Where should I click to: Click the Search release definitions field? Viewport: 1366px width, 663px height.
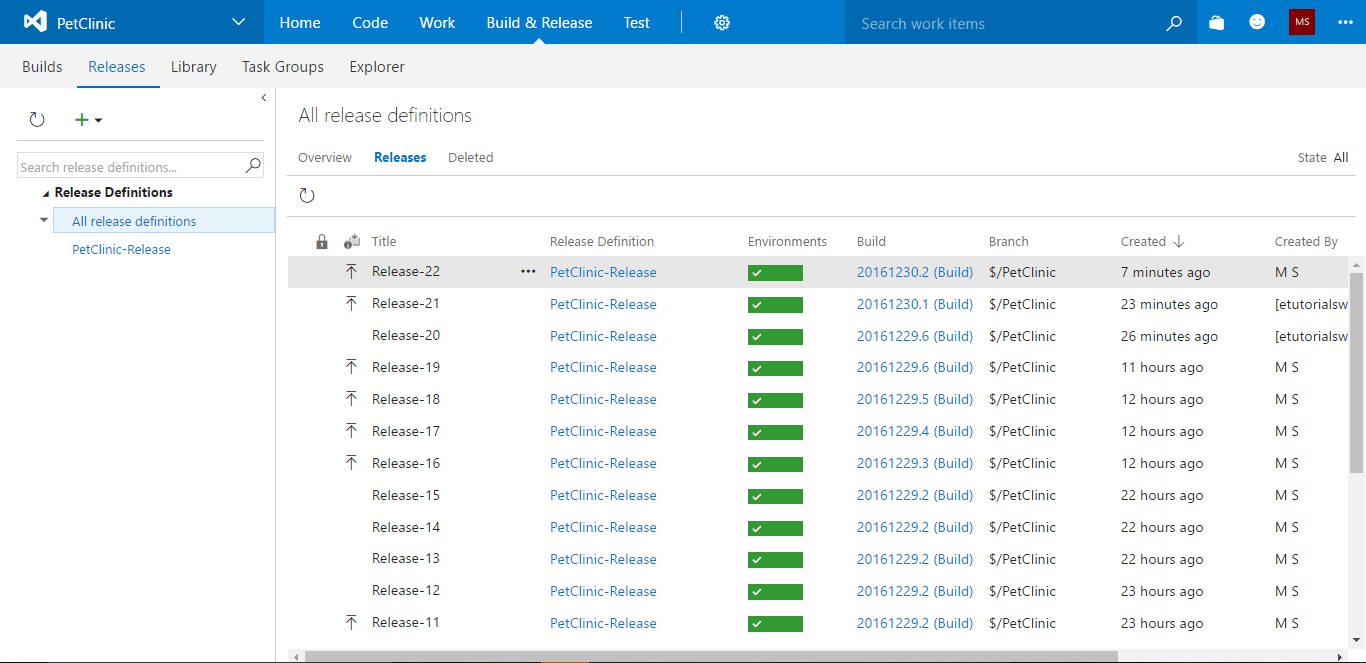[131, 167]
